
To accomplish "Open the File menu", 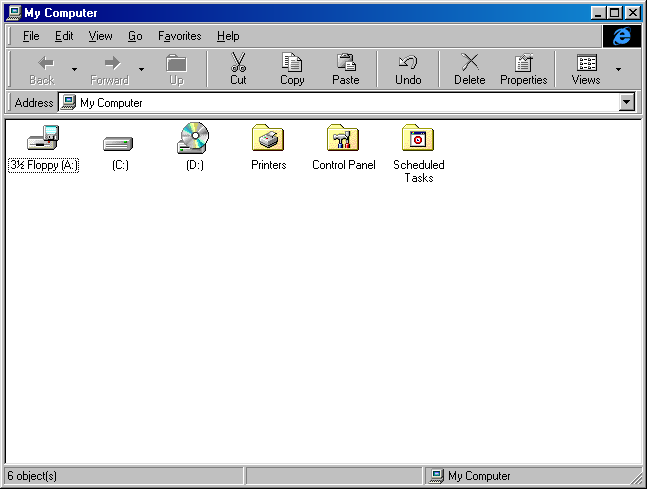I will click(x=31, y=36).
